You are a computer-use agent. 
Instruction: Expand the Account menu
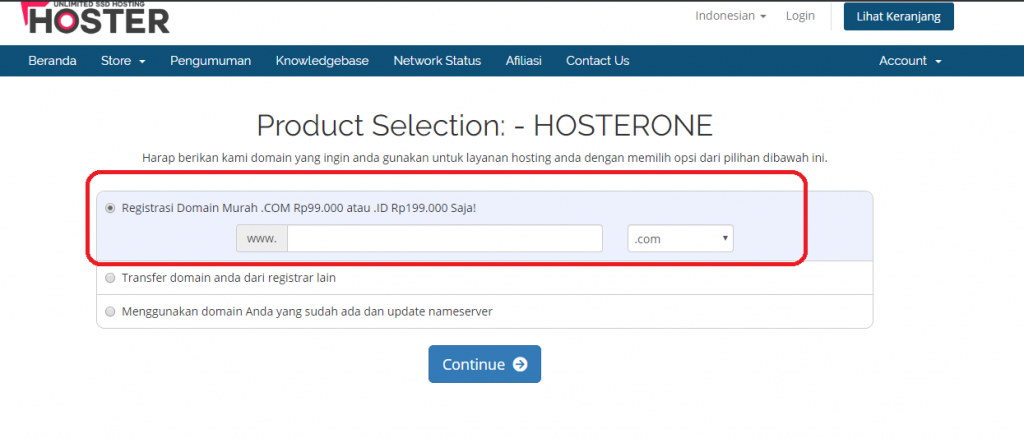(x=910, y=61)
